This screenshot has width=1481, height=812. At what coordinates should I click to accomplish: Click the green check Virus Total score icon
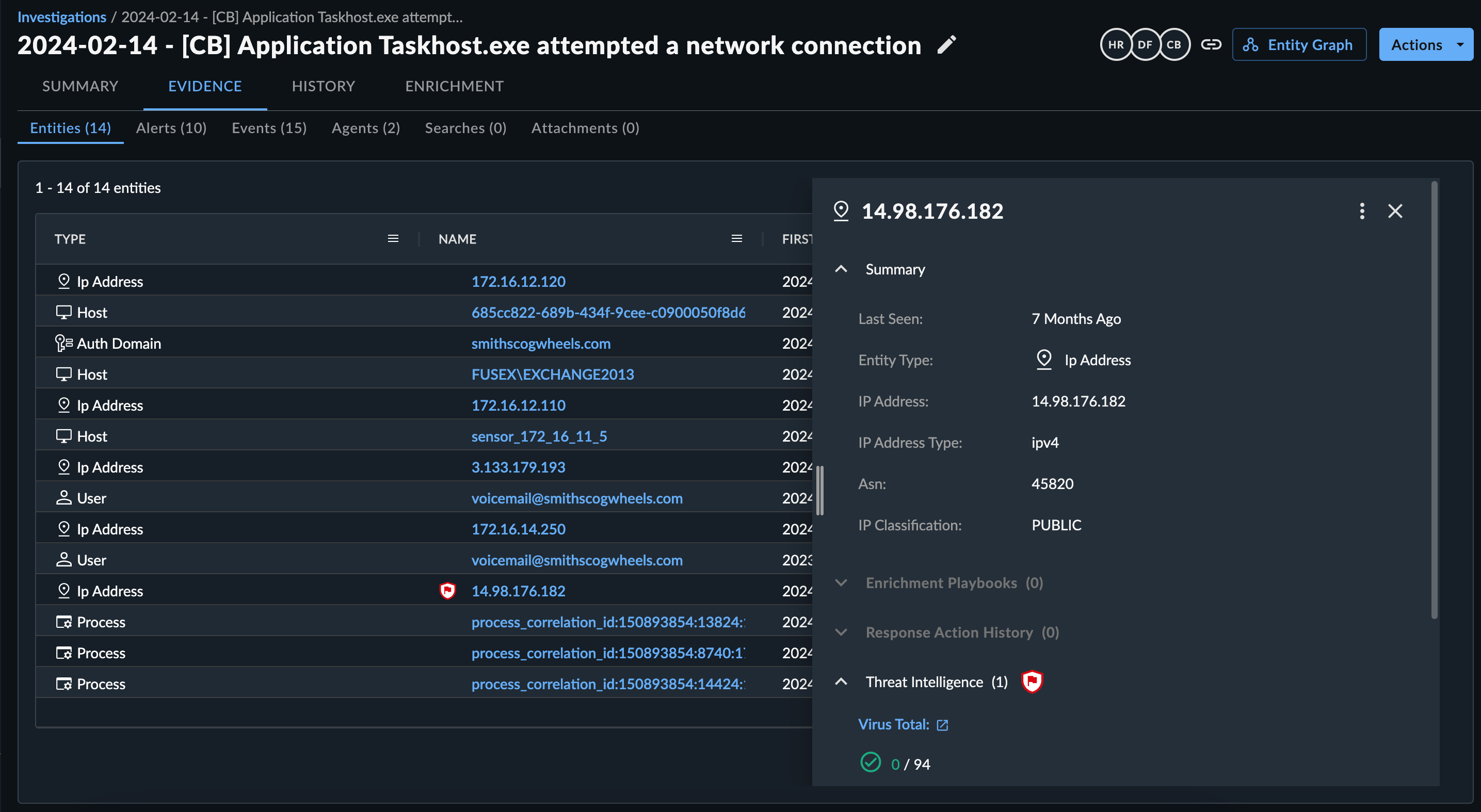pos(871,762)
